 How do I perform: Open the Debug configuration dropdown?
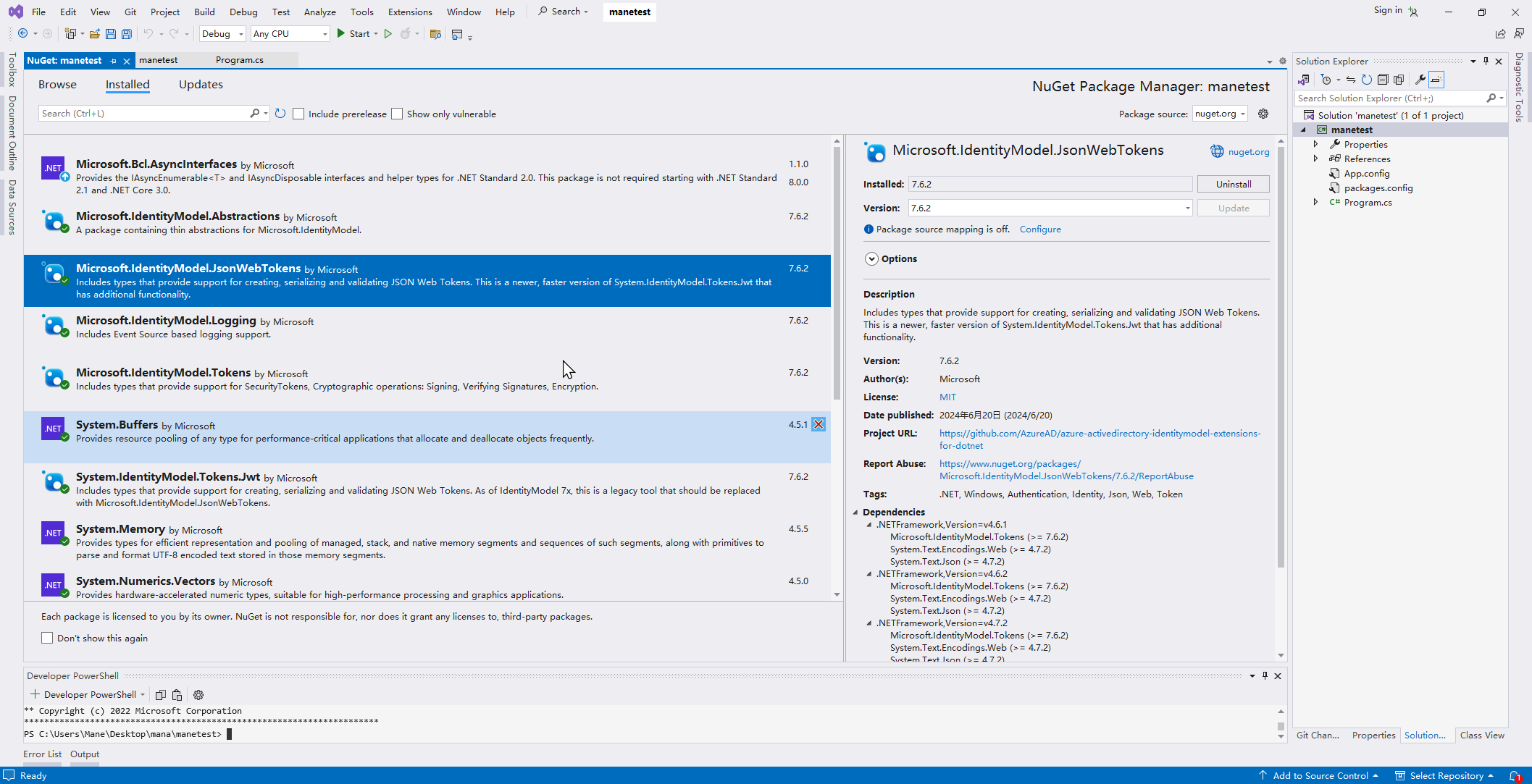click(x=222, y=33)
